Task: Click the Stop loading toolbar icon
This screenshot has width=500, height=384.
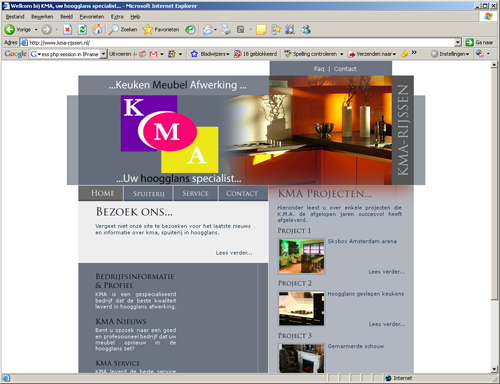Action: pos(67,30)
